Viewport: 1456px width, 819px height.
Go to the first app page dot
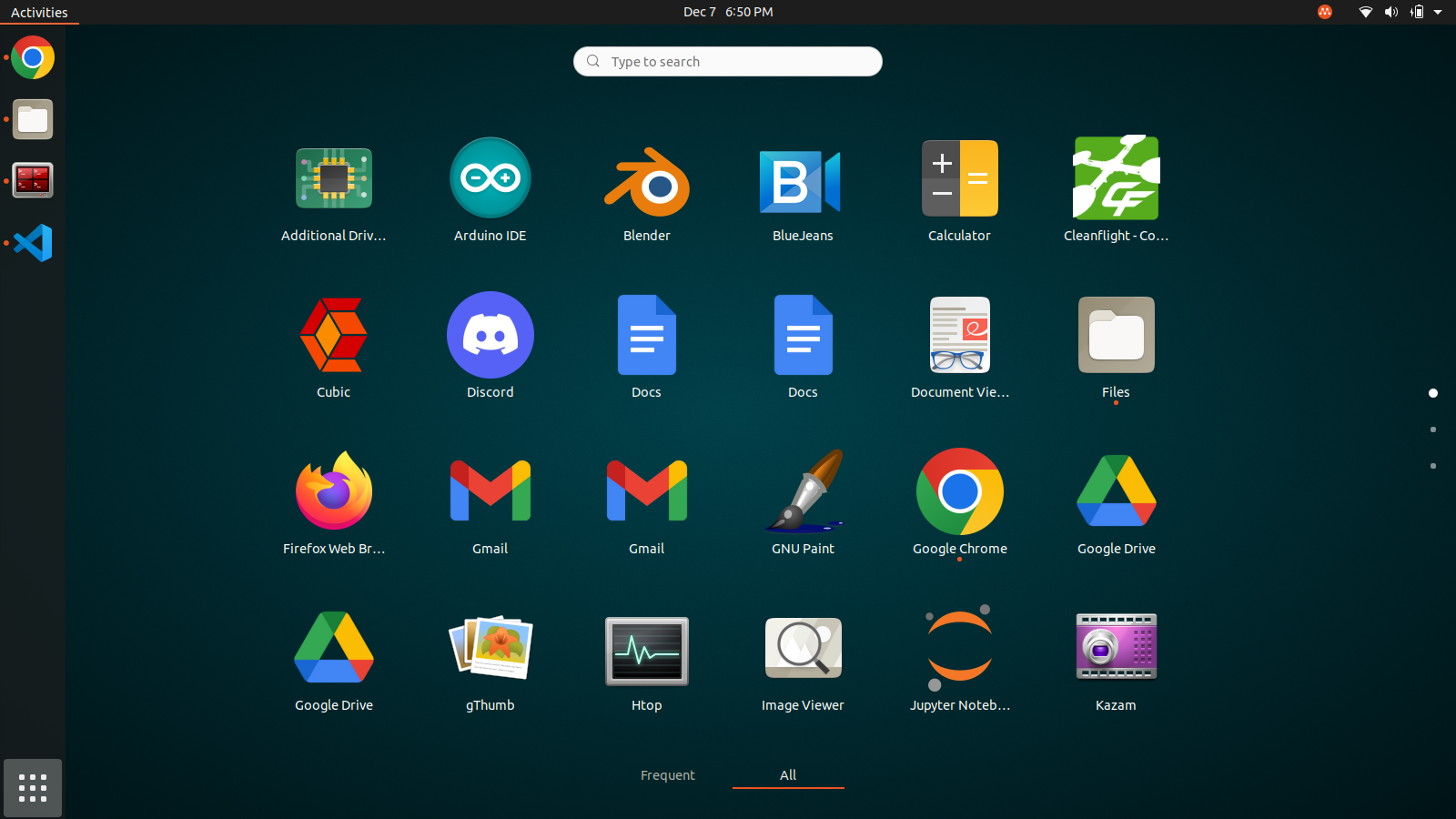1433,393
